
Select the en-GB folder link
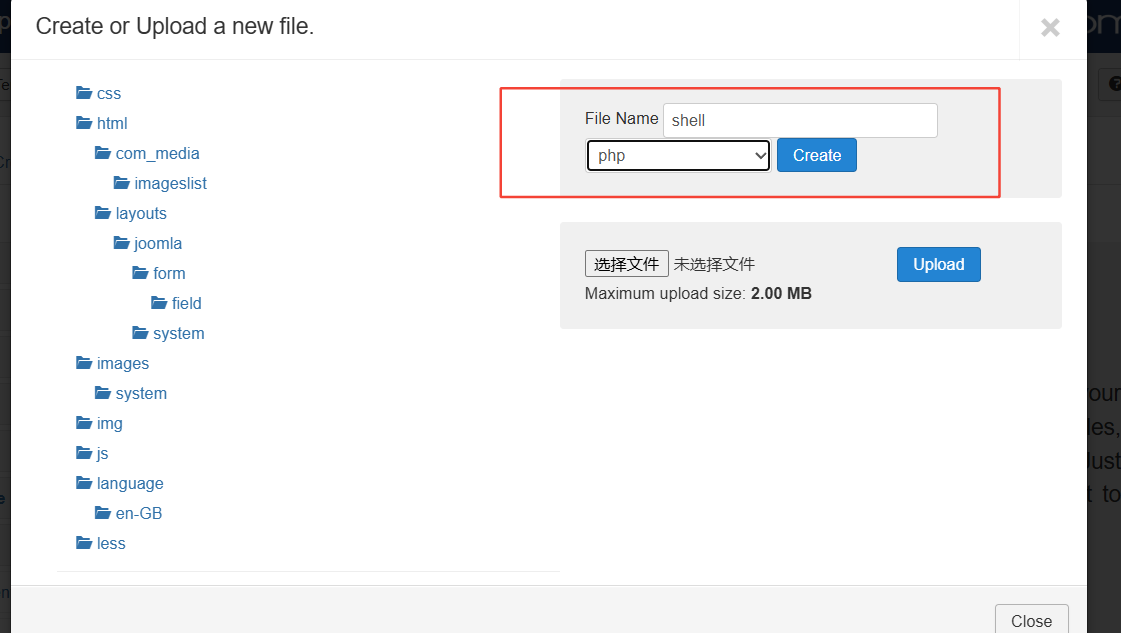coord(139,514)
